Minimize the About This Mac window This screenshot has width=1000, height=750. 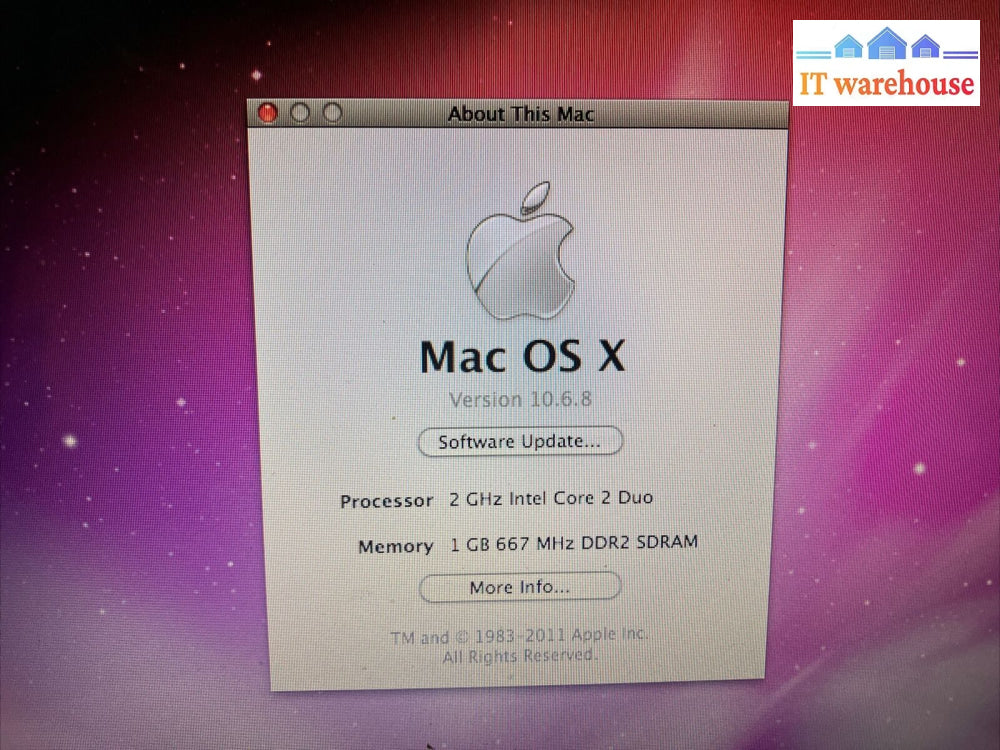coord(299,113)
